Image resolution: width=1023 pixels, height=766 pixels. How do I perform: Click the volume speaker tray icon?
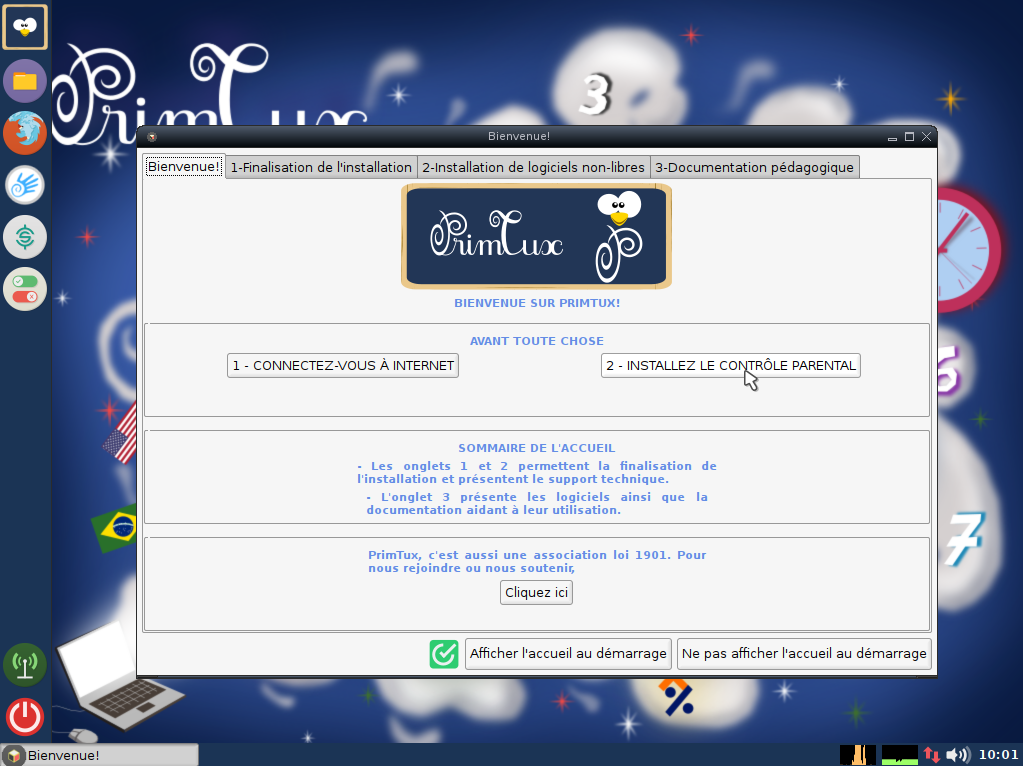pos(958,755)
